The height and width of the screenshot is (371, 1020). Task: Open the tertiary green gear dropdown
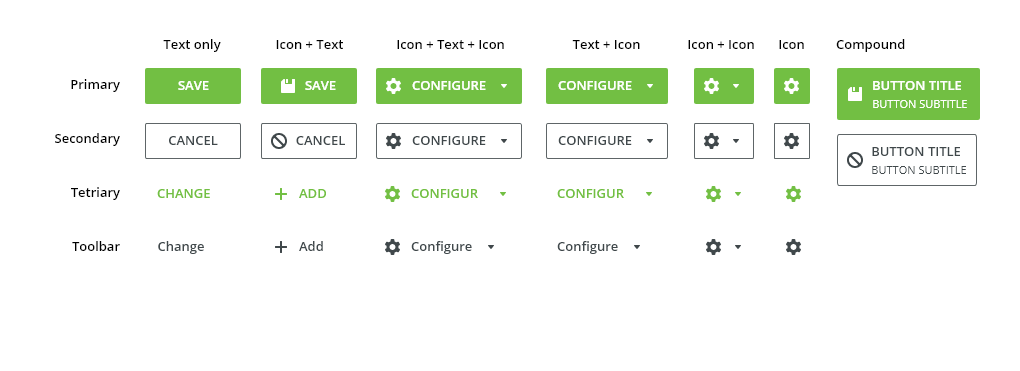pyautogui.click(x=724, y=194)
